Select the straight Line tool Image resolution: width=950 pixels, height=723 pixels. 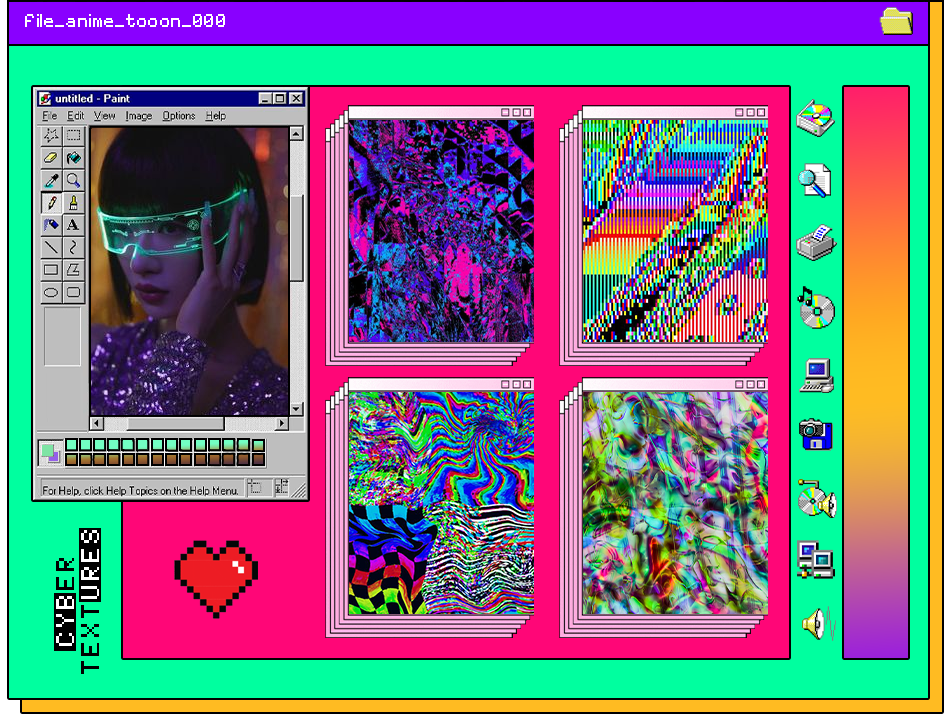pyautogui.click(x=51, y=247)
